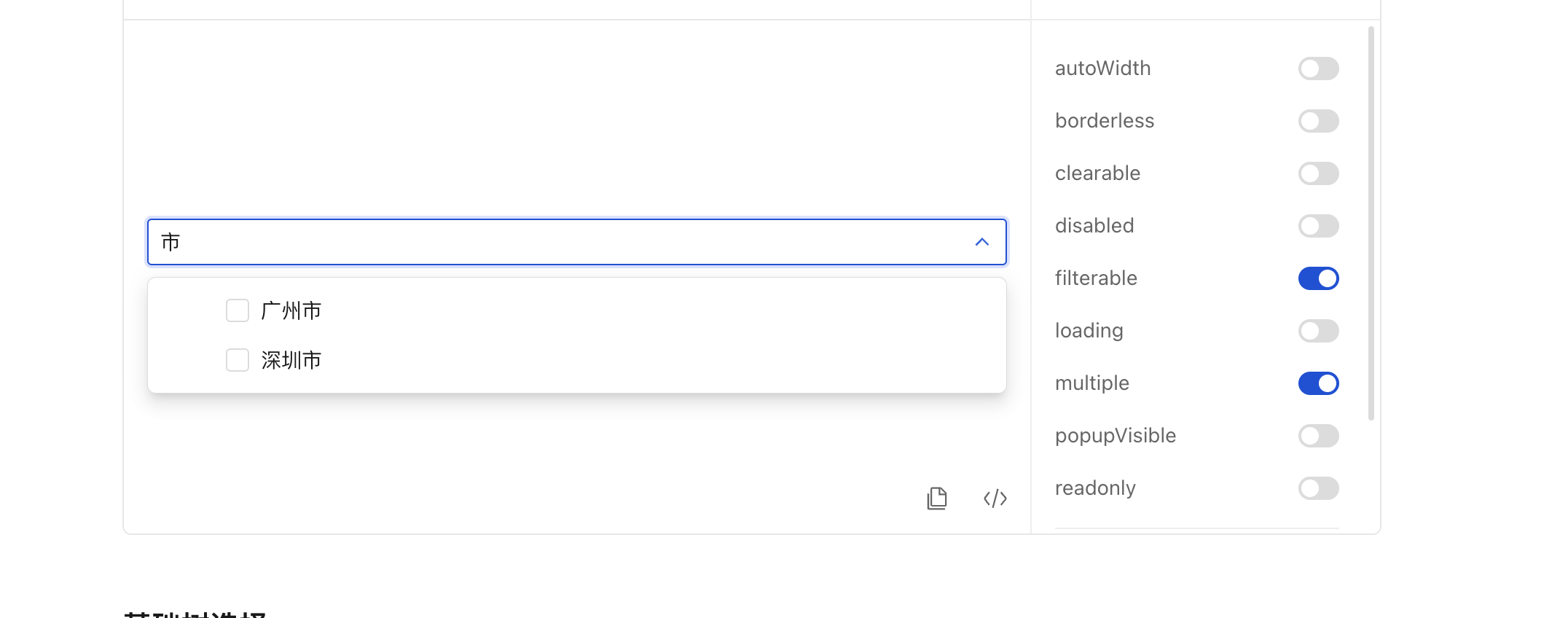This screenshot has height=618, width=1568.
Task: Enable the clearable switch
Action: (1319, 173)
